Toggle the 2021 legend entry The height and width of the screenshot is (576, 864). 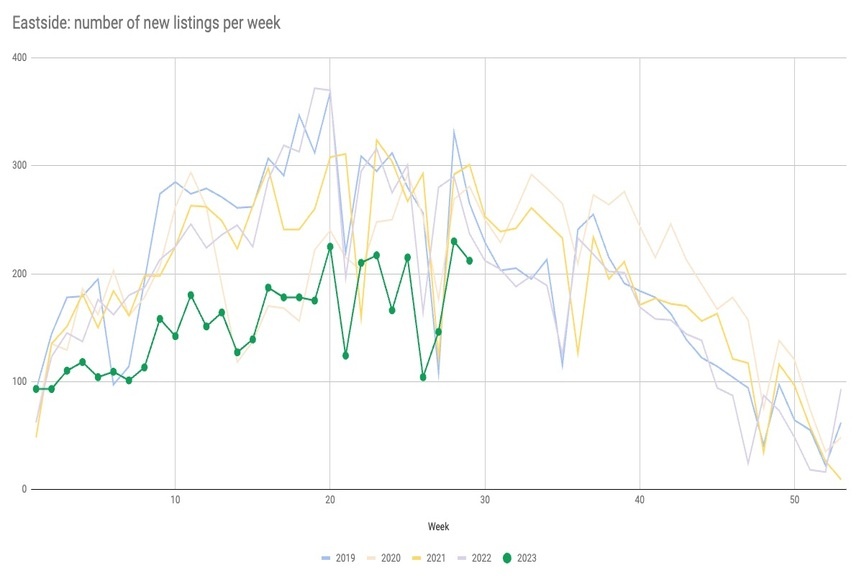pos(437,558)
